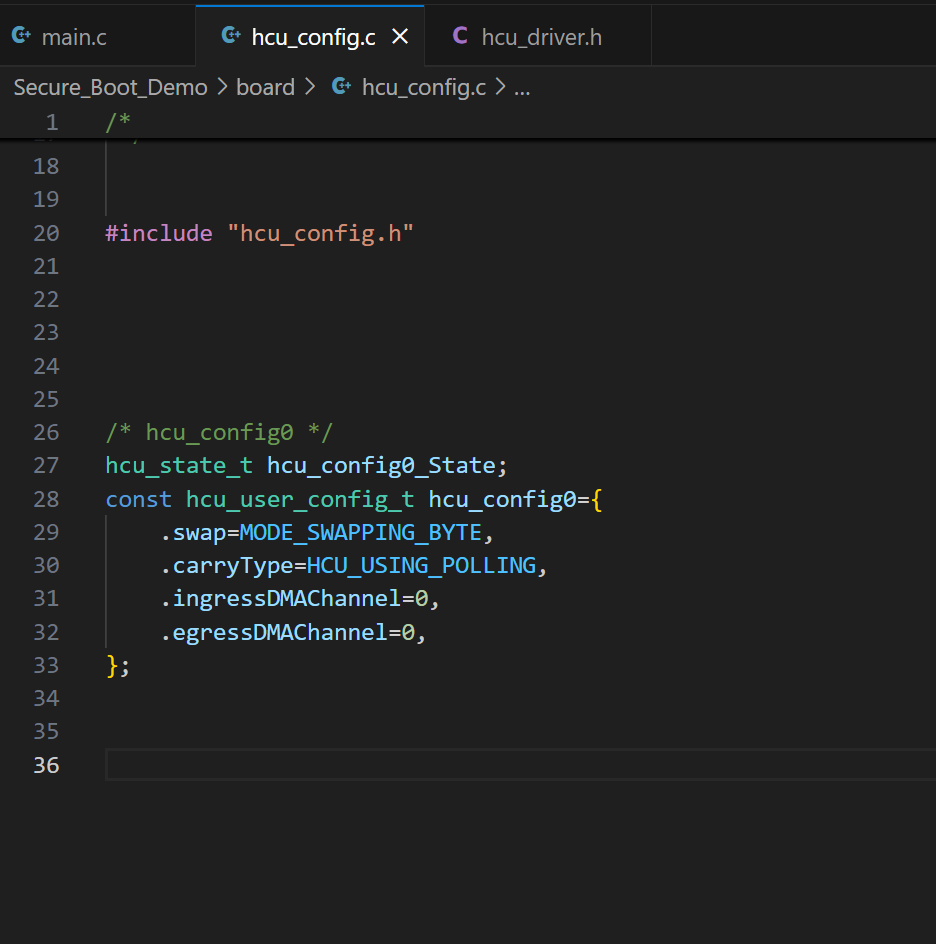Click the hcu_config.c tab file icon
This screenshot has height=944, width=936.
tap(231, 36)
